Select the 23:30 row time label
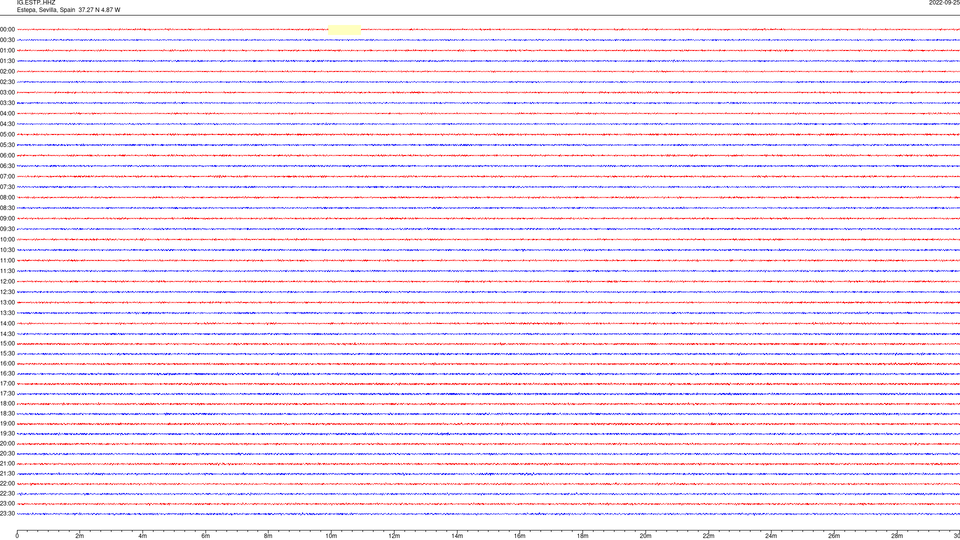960x540 pixels. [7, 514]
